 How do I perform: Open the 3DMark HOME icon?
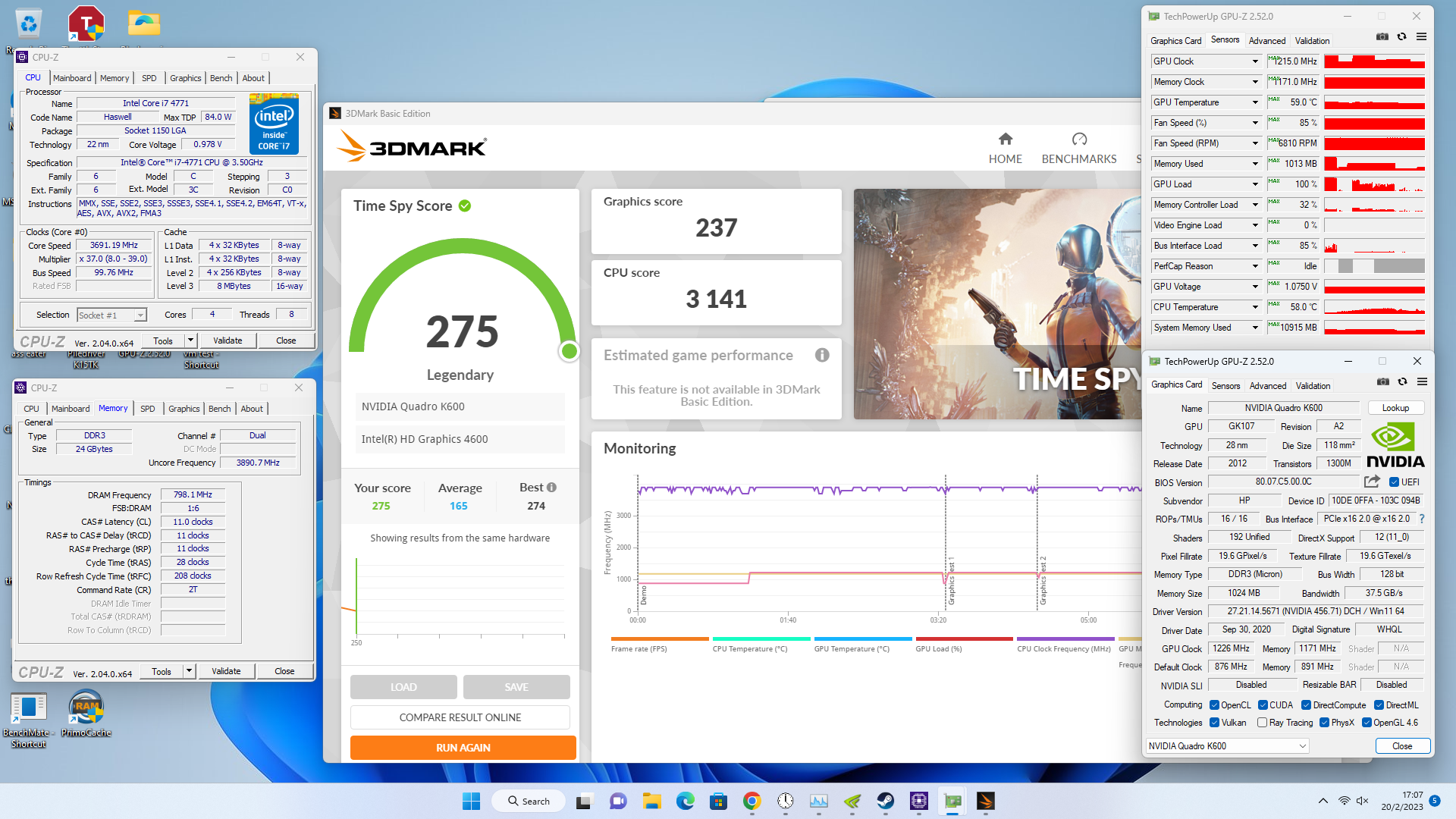pos(1005,139)
